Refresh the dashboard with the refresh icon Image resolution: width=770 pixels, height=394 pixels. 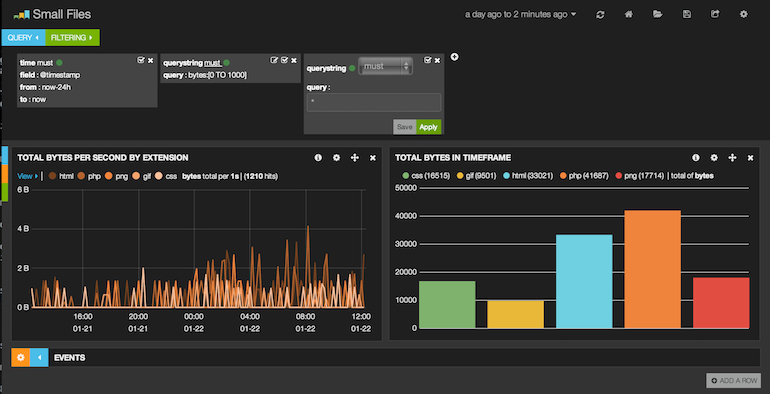coord(600,15)
